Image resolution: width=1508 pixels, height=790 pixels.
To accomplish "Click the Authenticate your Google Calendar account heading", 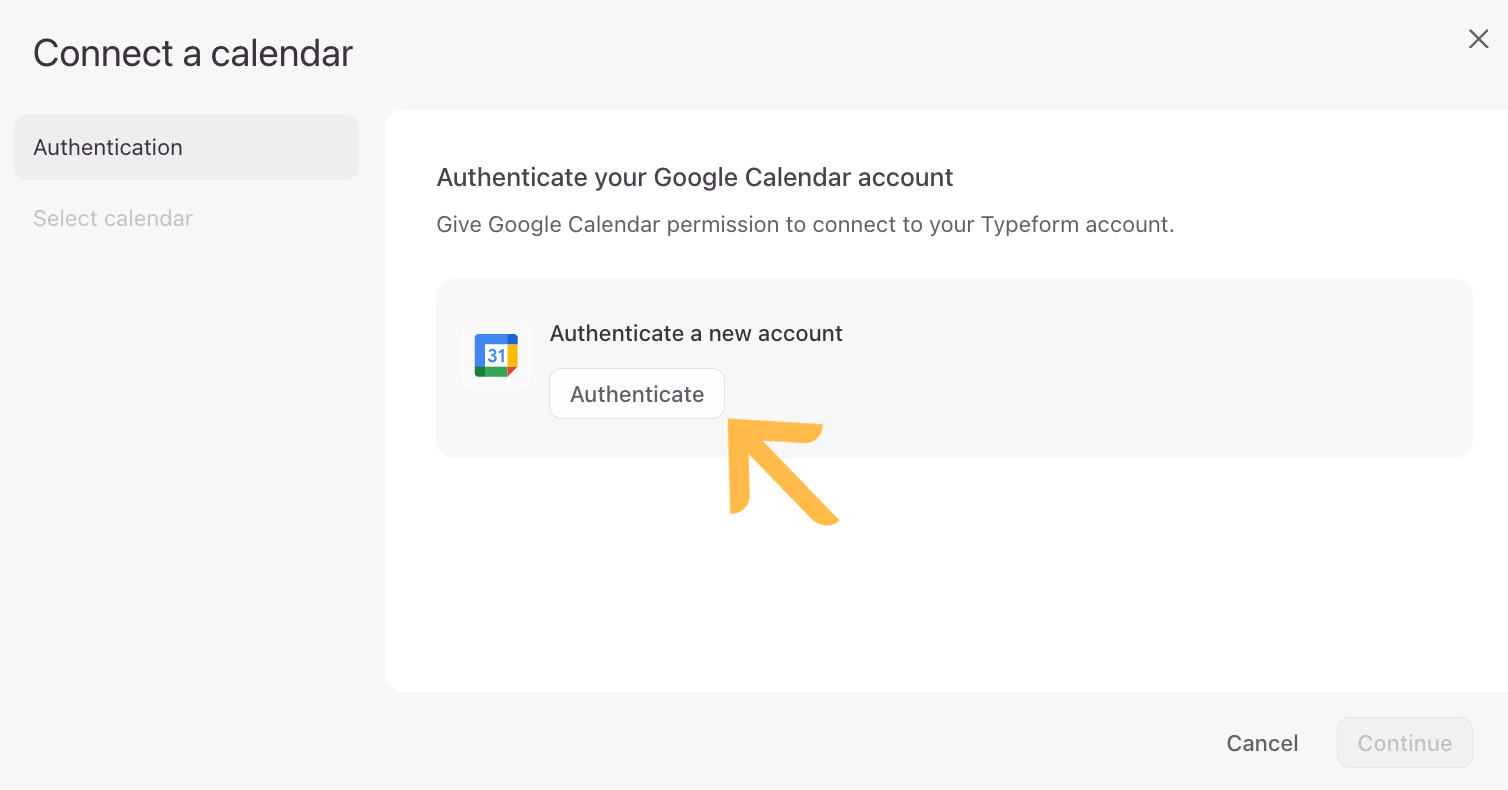I will pyautogui.click(x=695, y=178).
